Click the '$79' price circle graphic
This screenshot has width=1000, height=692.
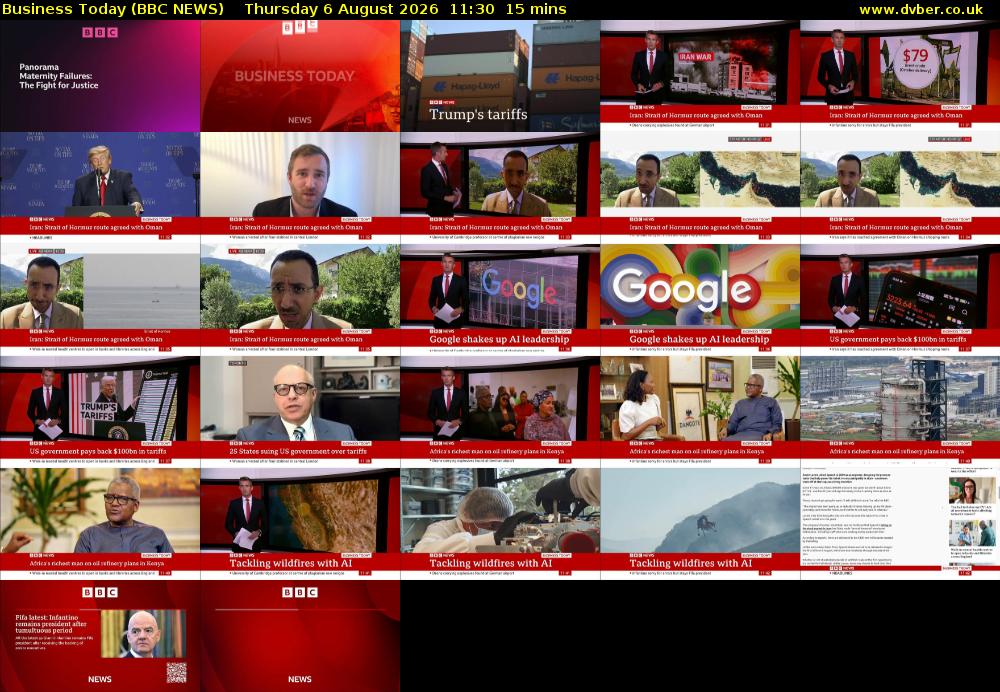coord(915,62)
